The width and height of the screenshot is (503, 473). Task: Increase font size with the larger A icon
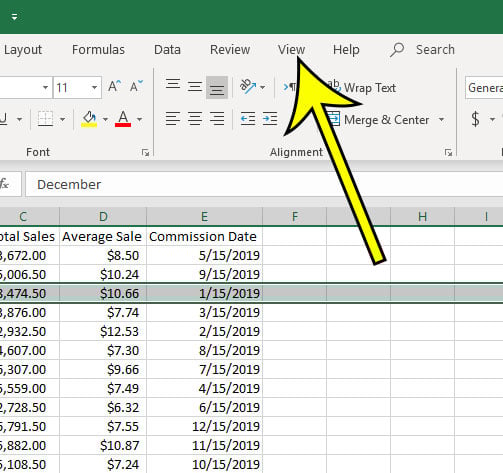coord(114,87)
